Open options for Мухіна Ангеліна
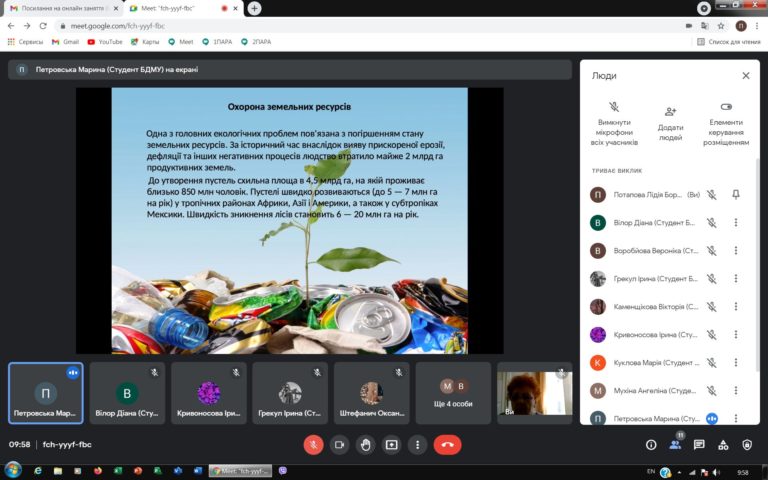This screenshot has height=480, width=768. click(x=736, y=390)
